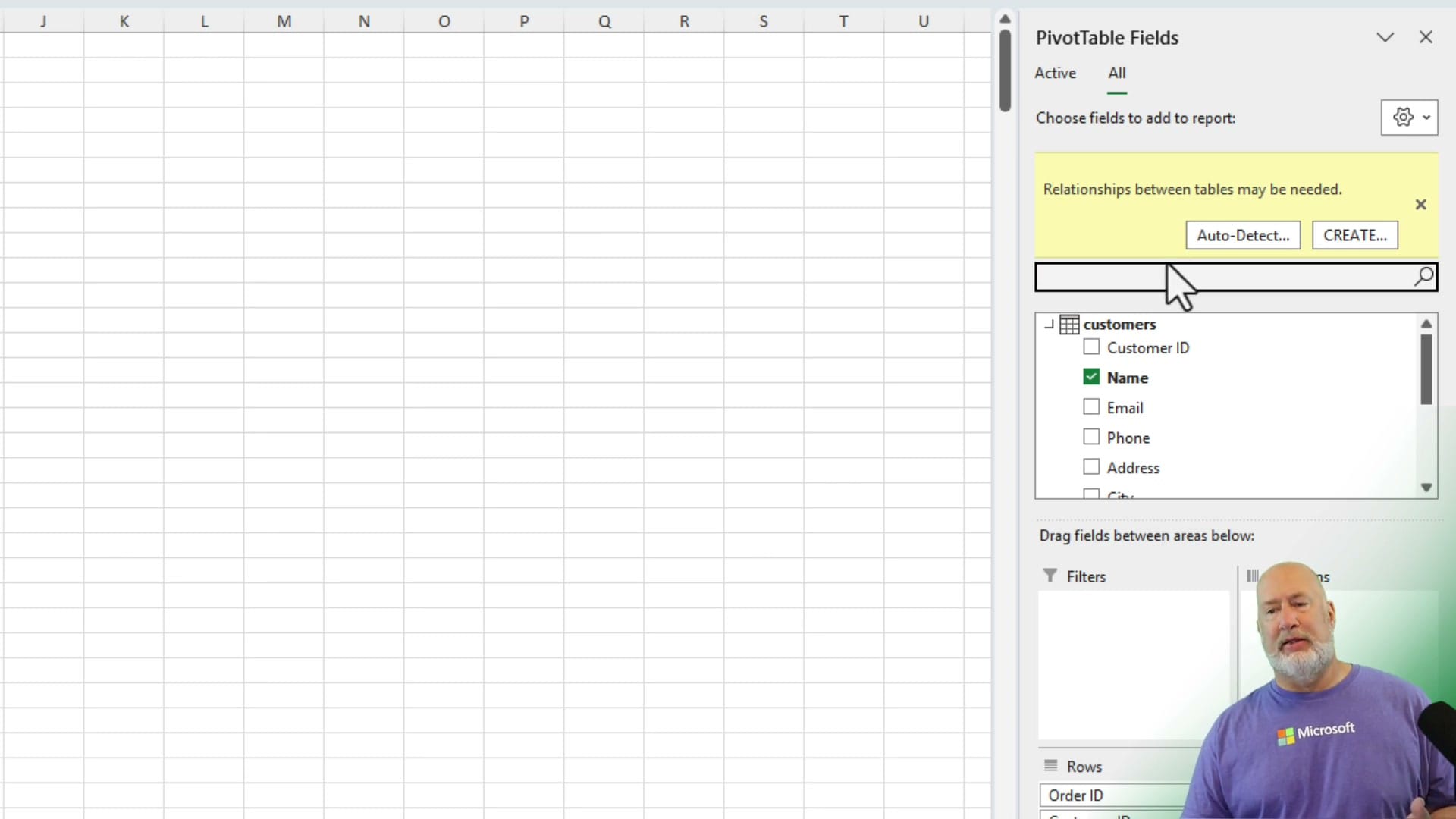
Task: Dismiss the relationships notification with its X
Action: (1421, 204)
